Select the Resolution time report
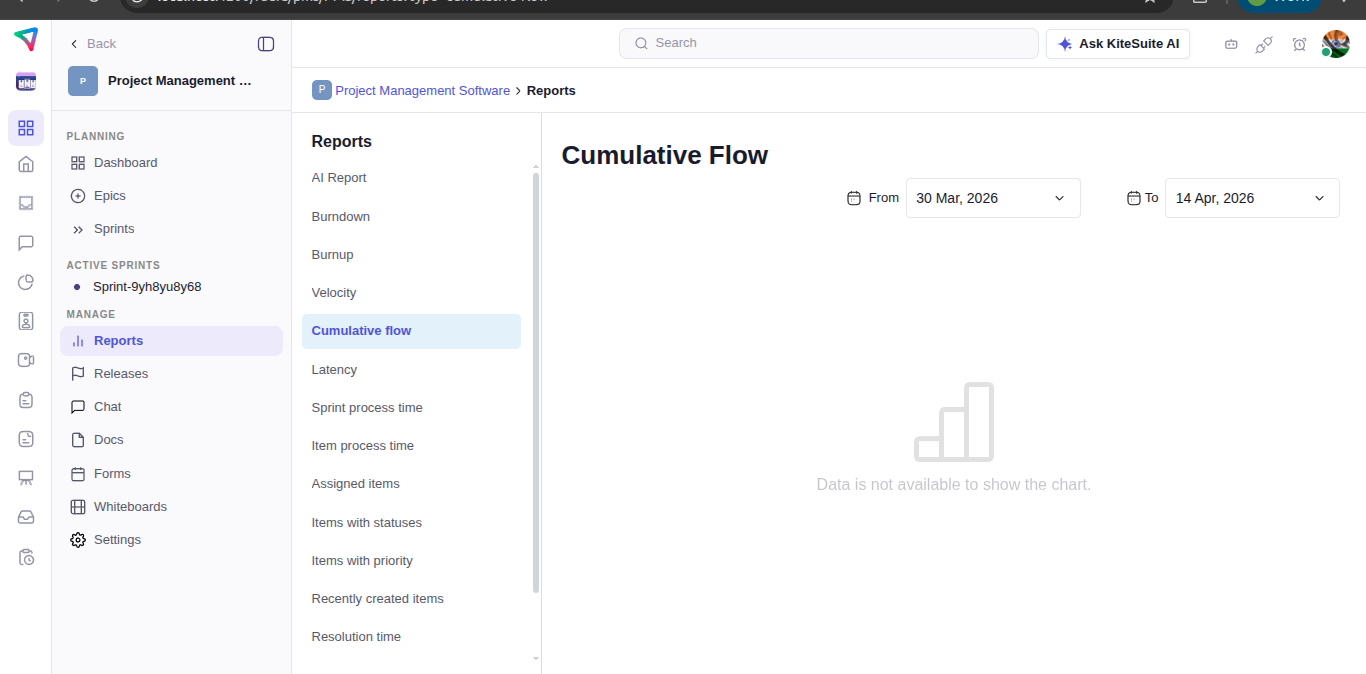This screenshot has width=1366, height=674. 411,637
